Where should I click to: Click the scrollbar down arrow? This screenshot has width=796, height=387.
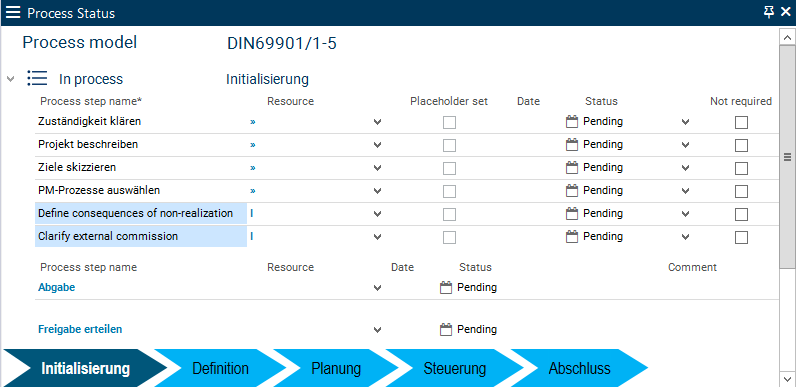787,379
